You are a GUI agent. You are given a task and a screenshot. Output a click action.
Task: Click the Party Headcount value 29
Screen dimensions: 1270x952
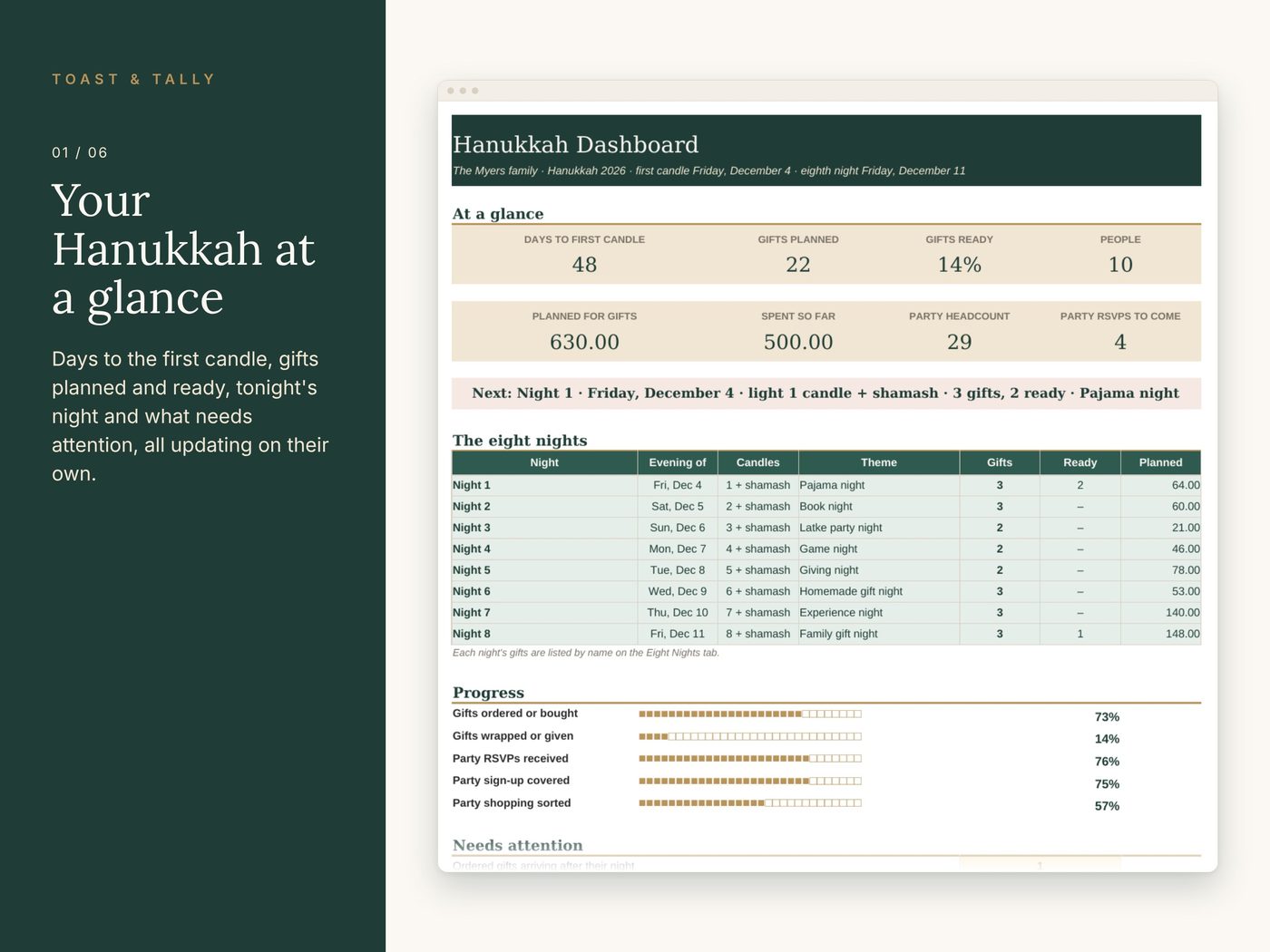[x=960, y=342]
